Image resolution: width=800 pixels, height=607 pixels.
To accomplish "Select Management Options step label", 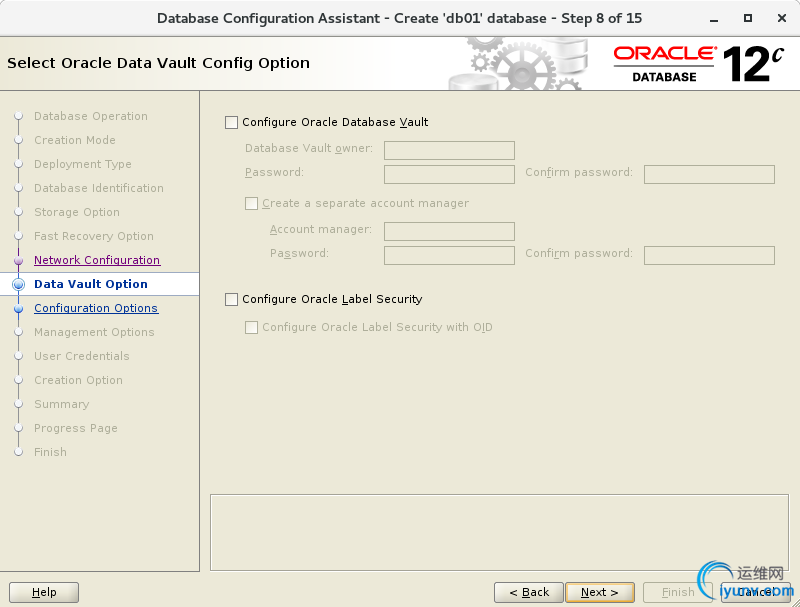I will pyautogui.click(x=94, y=332).
